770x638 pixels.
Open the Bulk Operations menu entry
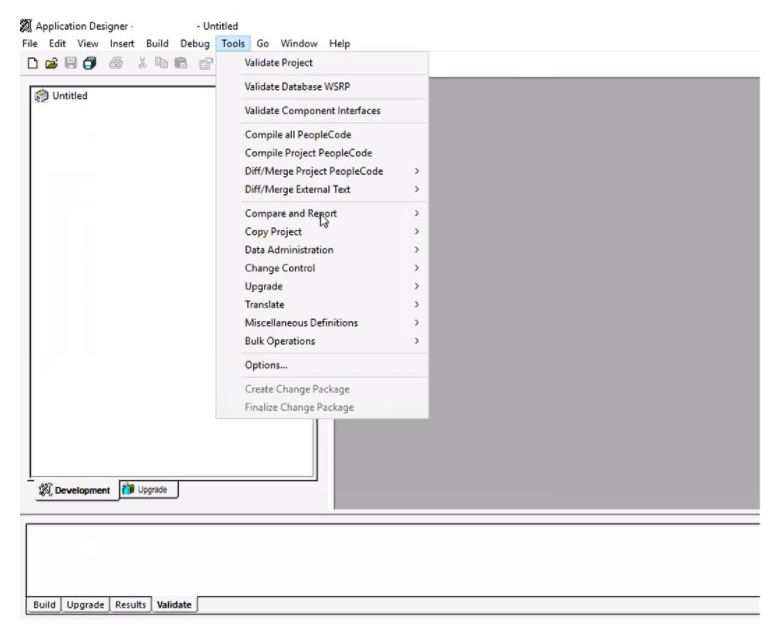tap(322, 341)
